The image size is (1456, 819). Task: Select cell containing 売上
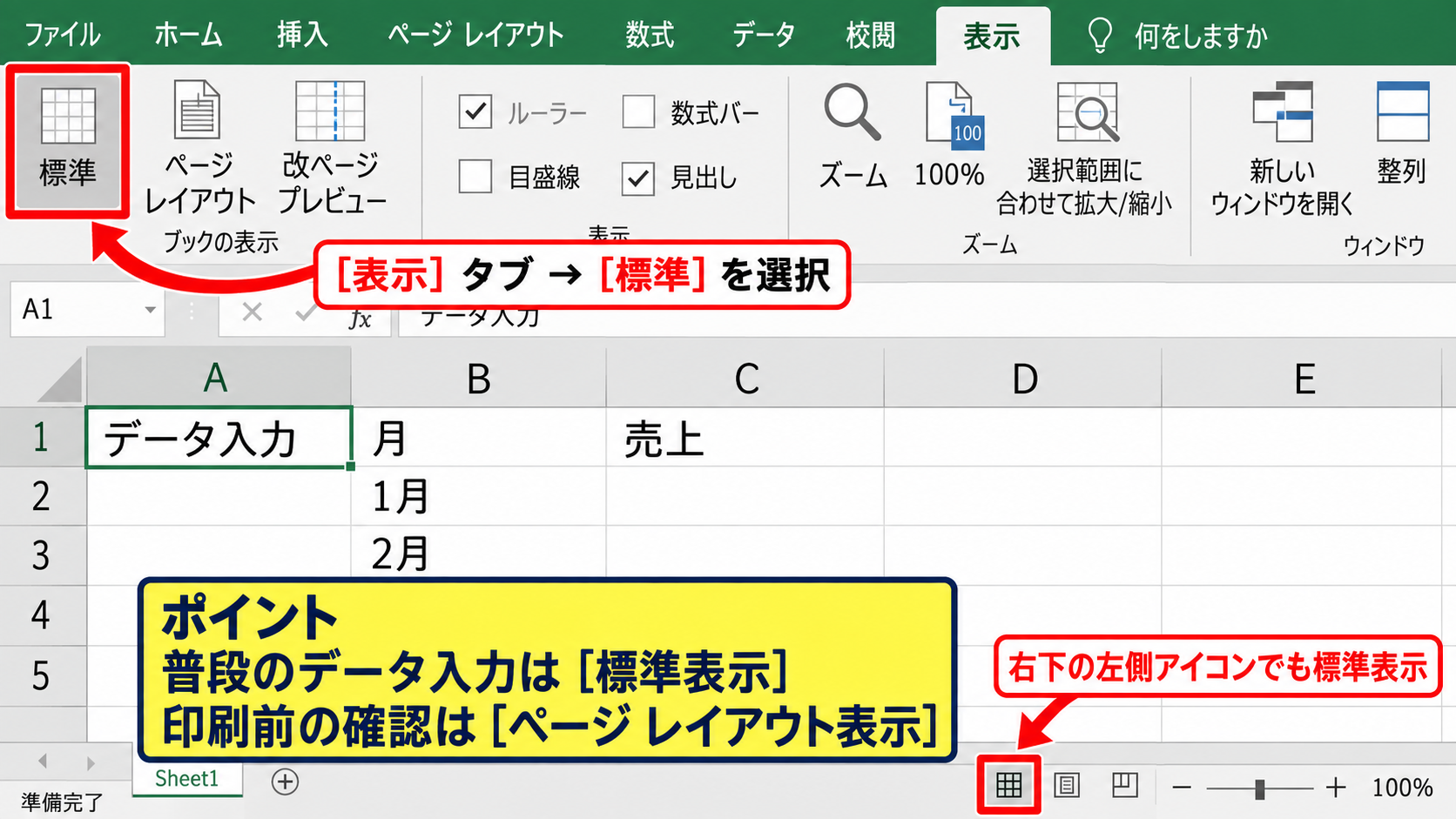point(745,438)
